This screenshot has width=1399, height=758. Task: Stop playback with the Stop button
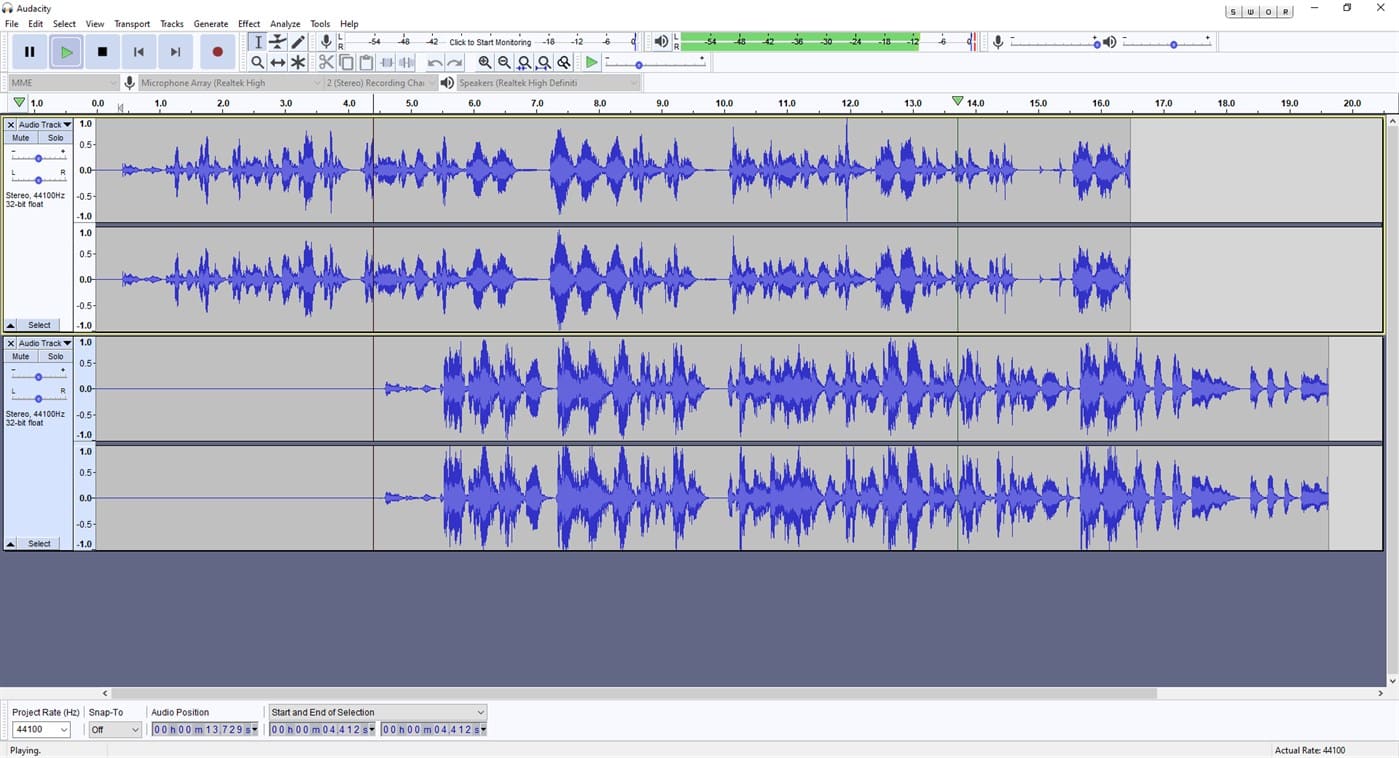pos(102,52)
